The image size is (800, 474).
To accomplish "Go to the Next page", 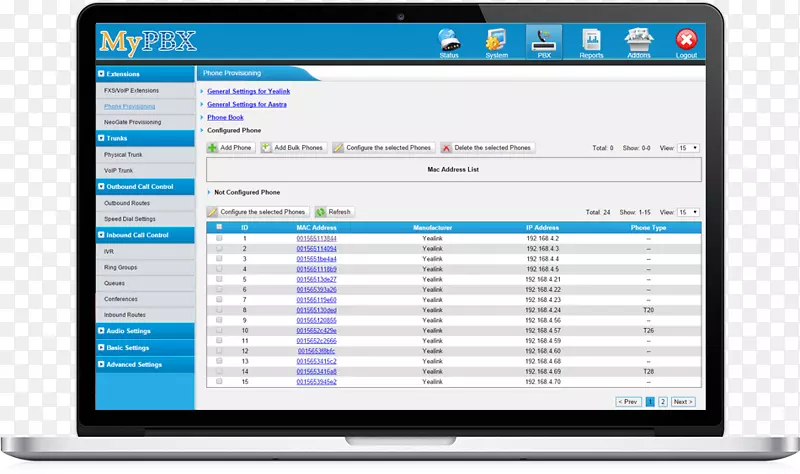I will click(x=683, y=402).
